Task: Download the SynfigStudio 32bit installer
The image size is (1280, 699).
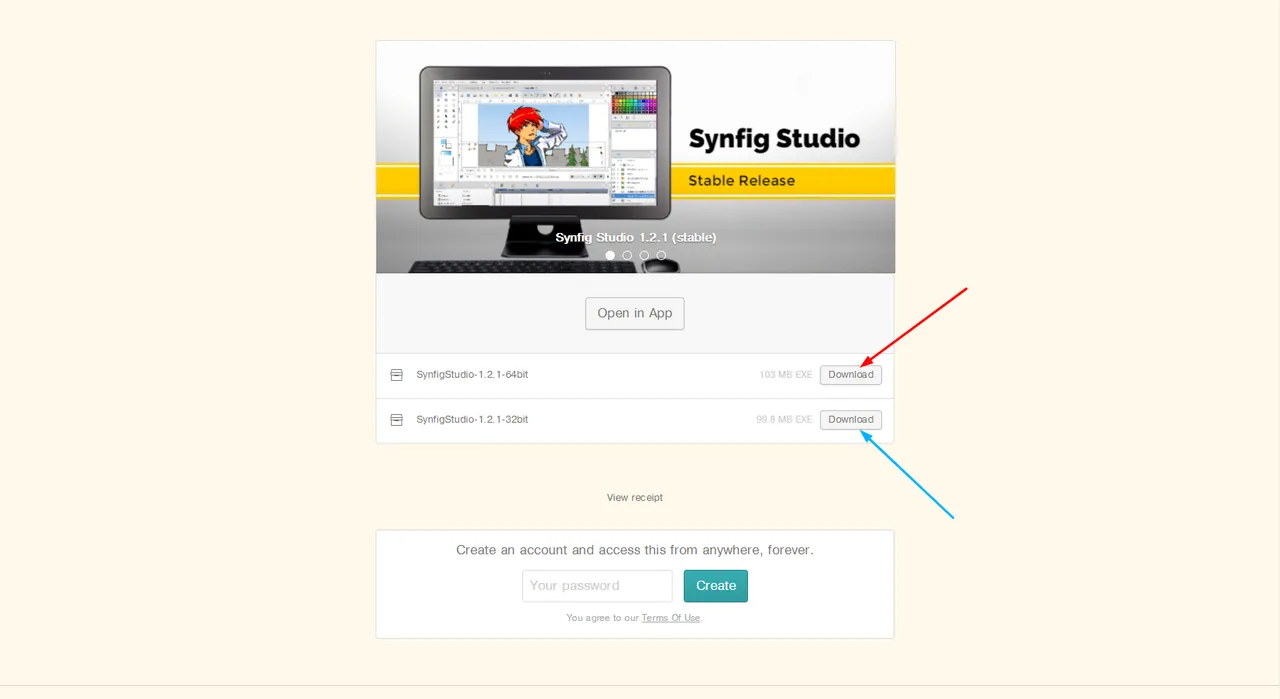Action: [x=851, y=420]
